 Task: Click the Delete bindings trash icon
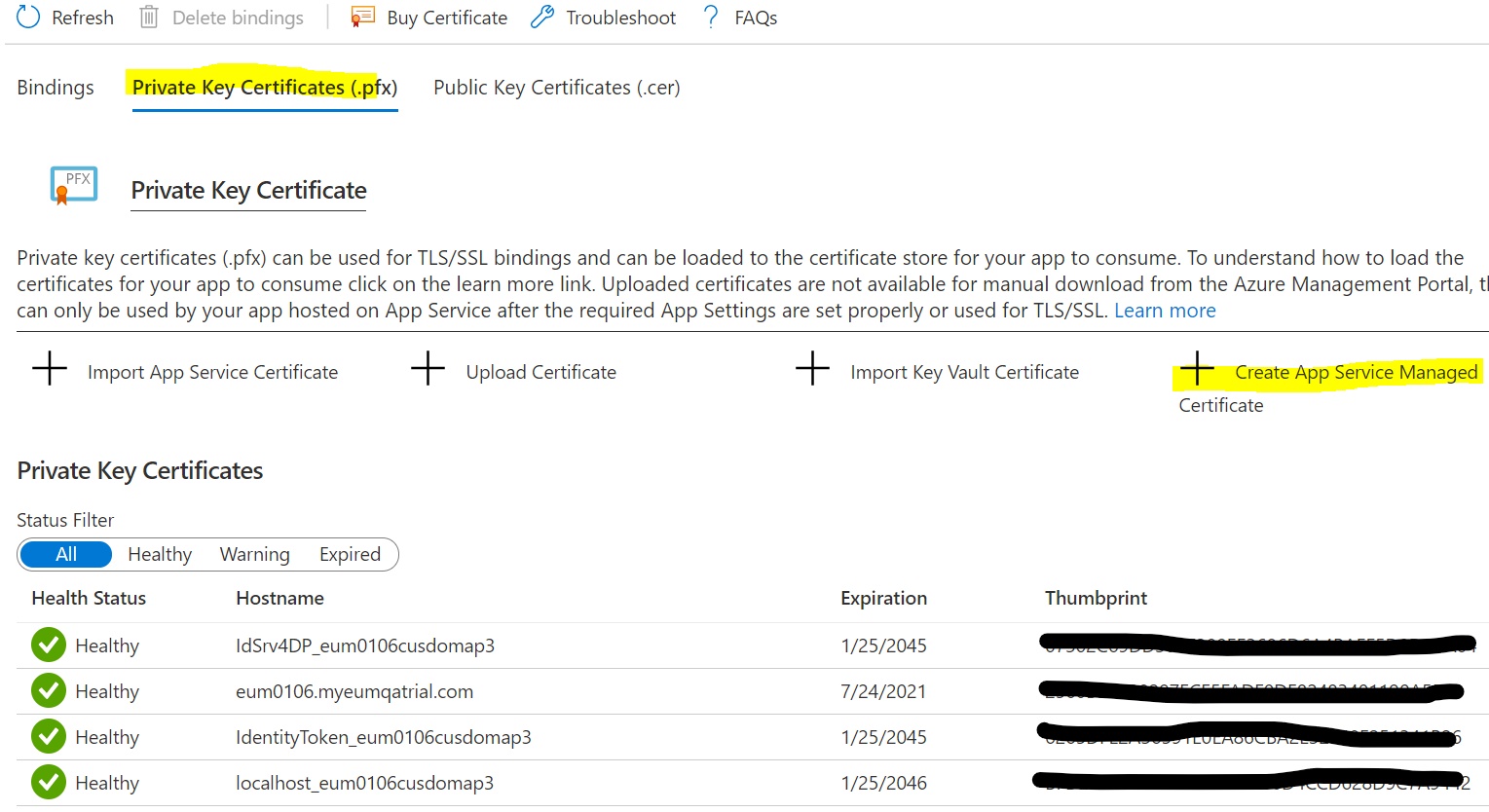click(149, 17)
